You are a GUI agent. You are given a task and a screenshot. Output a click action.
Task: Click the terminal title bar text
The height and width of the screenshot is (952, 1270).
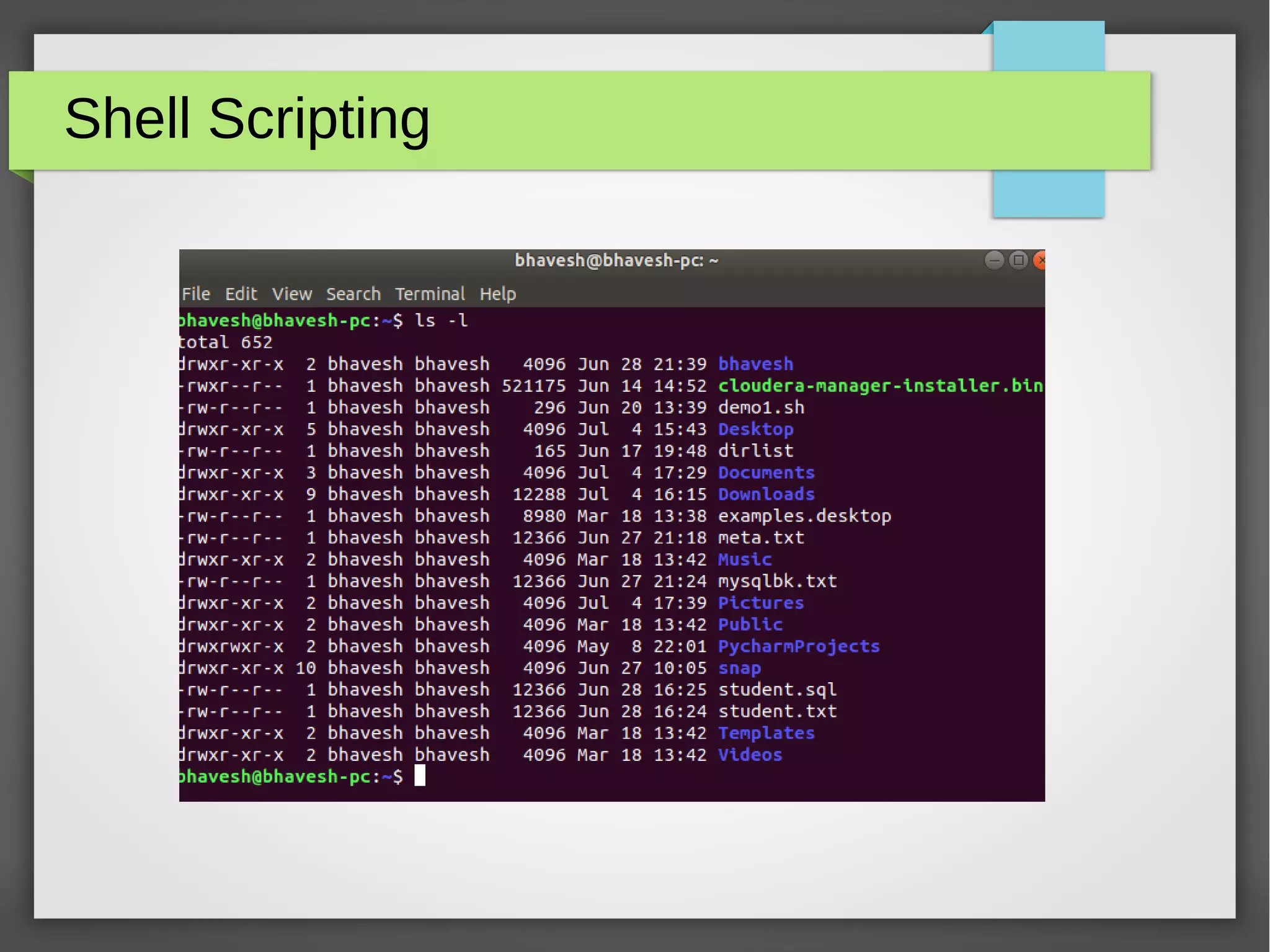(x=616, y=260)
